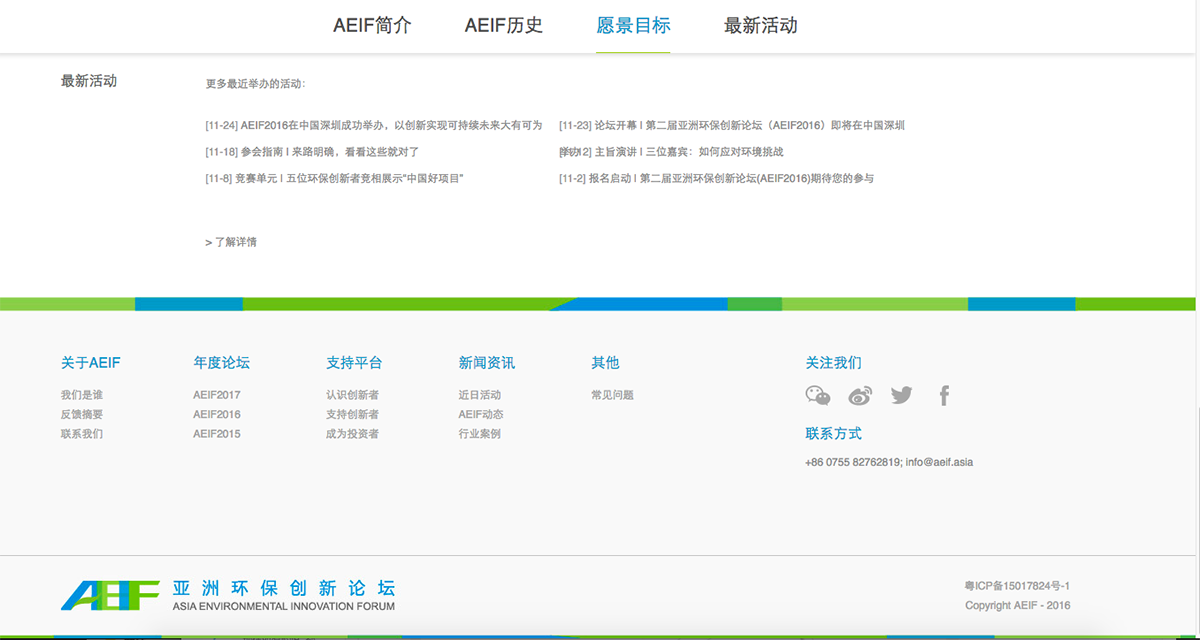Select the highlighted 愿景目标 tab
The image size is (1200, 640).
point(632,24)
